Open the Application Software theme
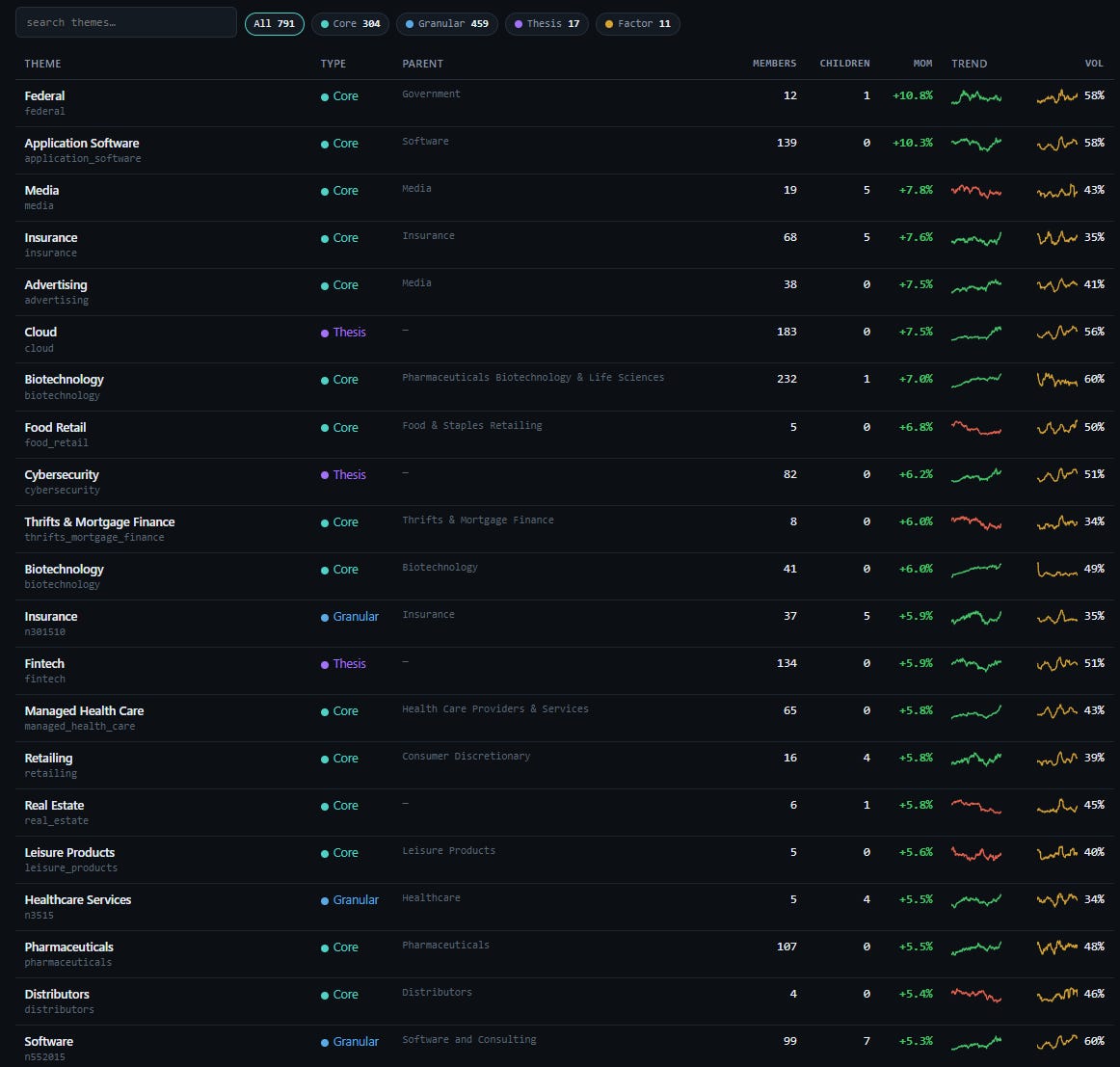This screenshot has height=1067, width=1120. (81, 143)
